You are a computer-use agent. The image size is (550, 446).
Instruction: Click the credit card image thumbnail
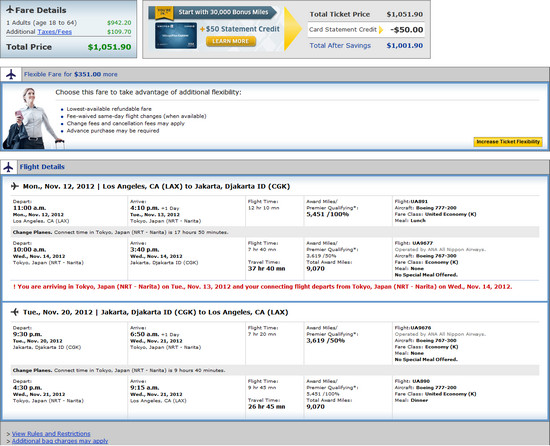coord(176,35)
